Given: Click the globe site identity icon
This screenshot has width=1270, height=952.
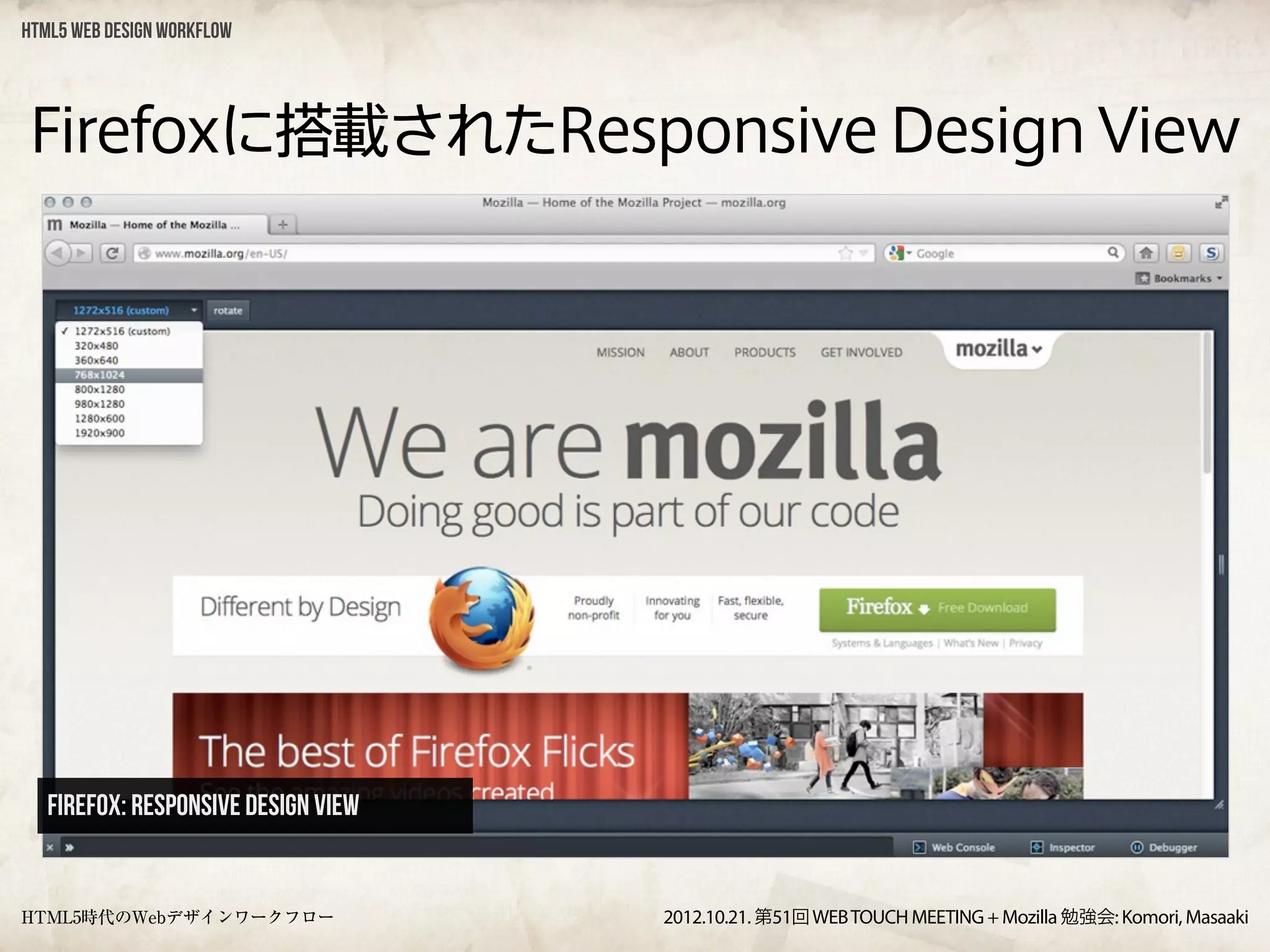Looking at the screenshot, I should click(x=144, y=253).
